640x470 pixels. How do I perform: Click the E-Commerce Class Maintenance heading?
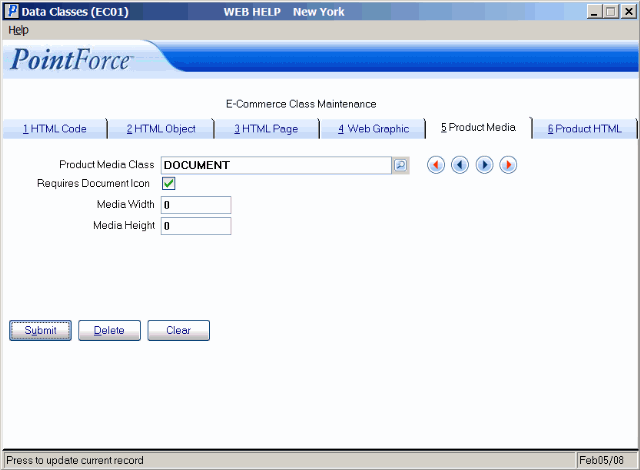point(301,104)
